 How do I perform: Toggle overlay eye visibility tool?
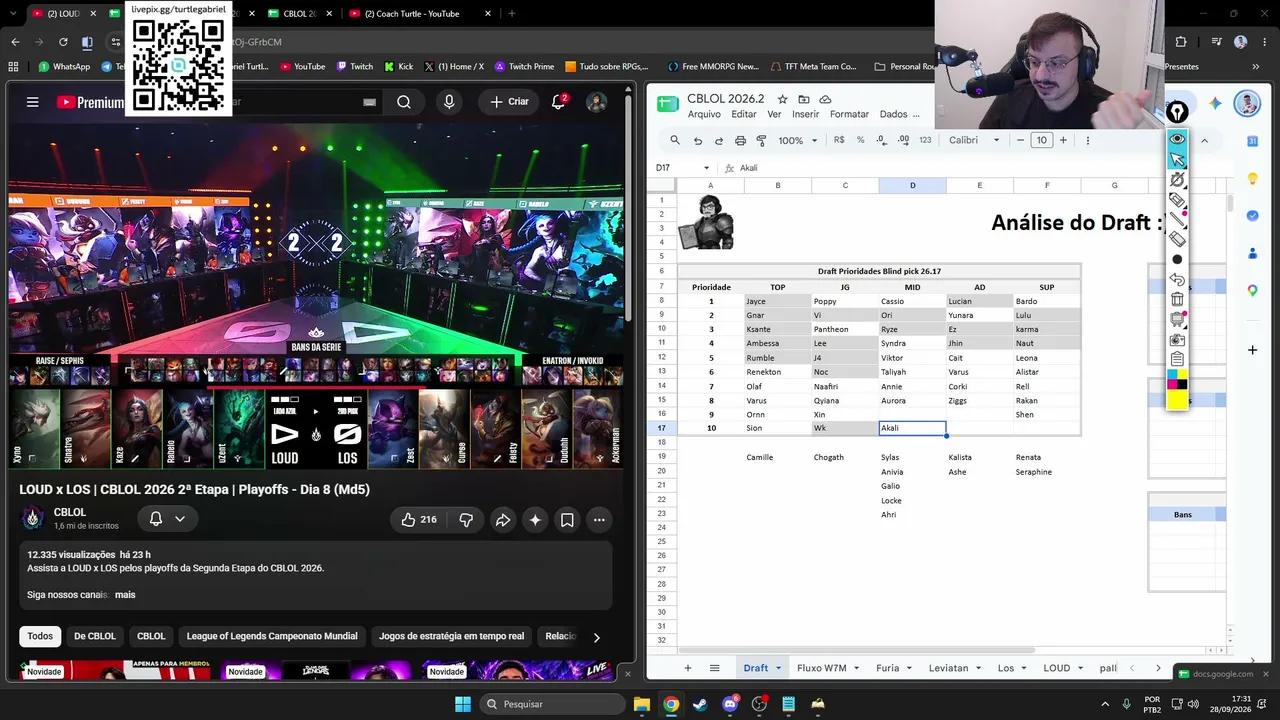tap(1177, 138)
